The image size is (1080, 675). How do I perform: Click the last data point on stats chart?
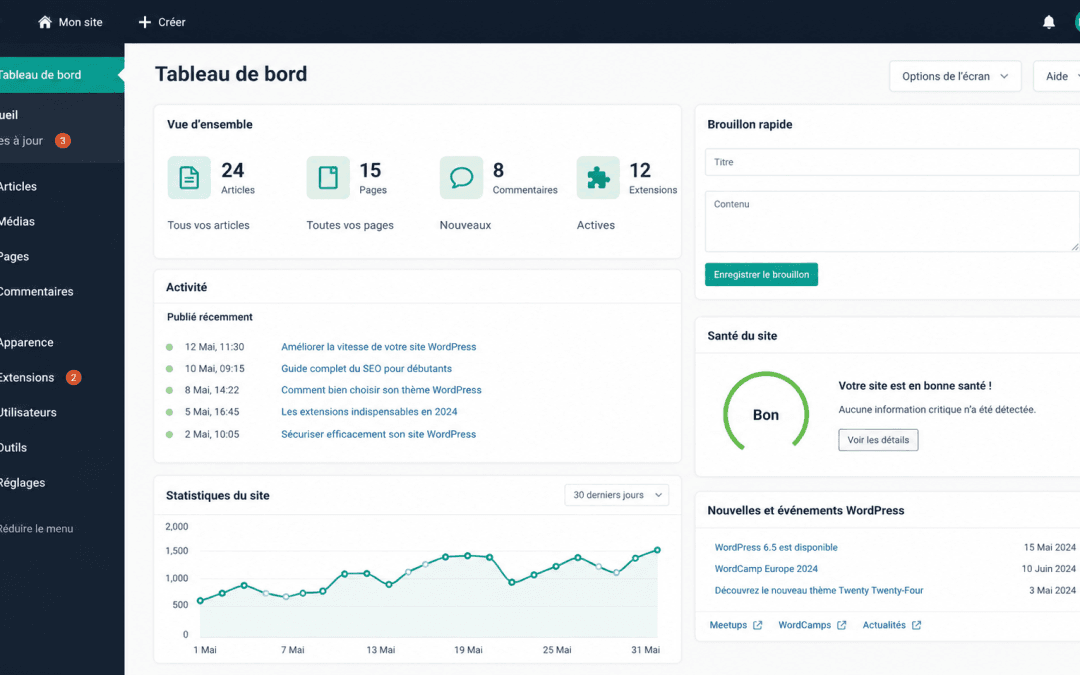pos(657,550)
